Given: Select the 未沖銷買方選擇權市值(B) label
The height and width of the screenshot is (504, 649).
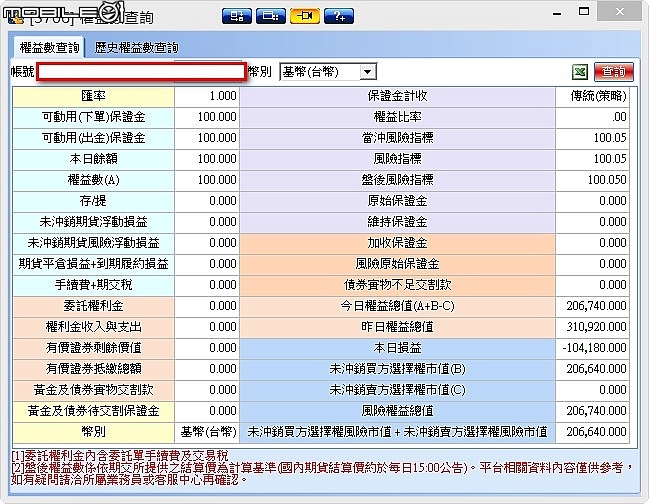Looking at the screenshot, I should coord(397,369).
